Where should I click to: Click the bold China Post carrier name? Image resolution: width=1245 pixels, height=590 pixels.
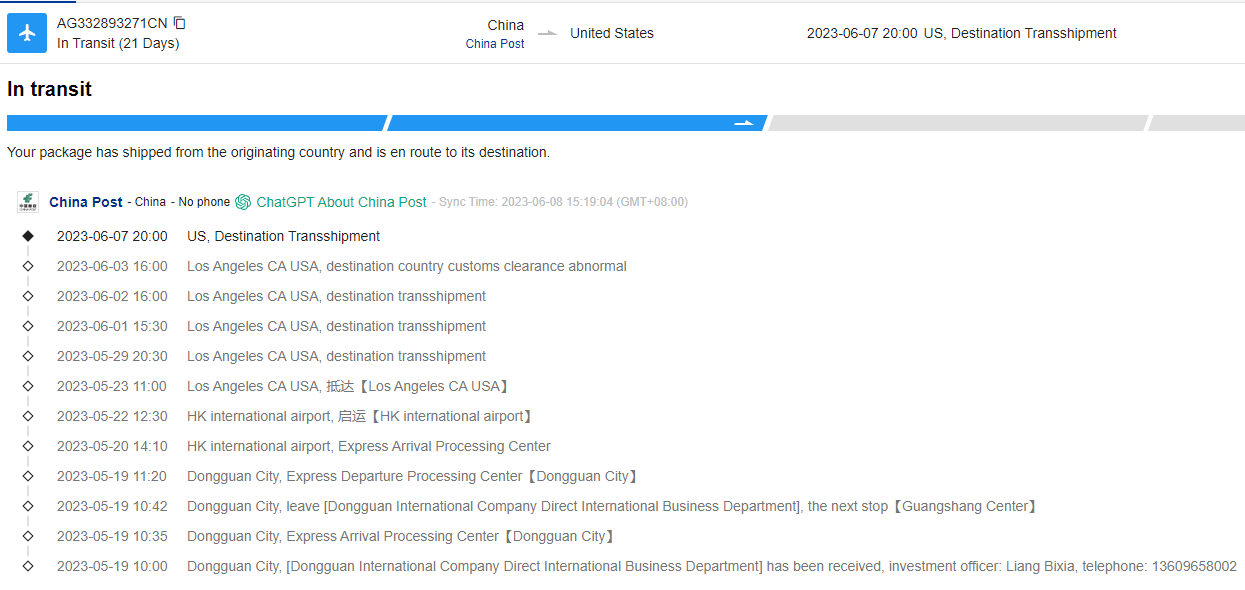tap(86, 202)
